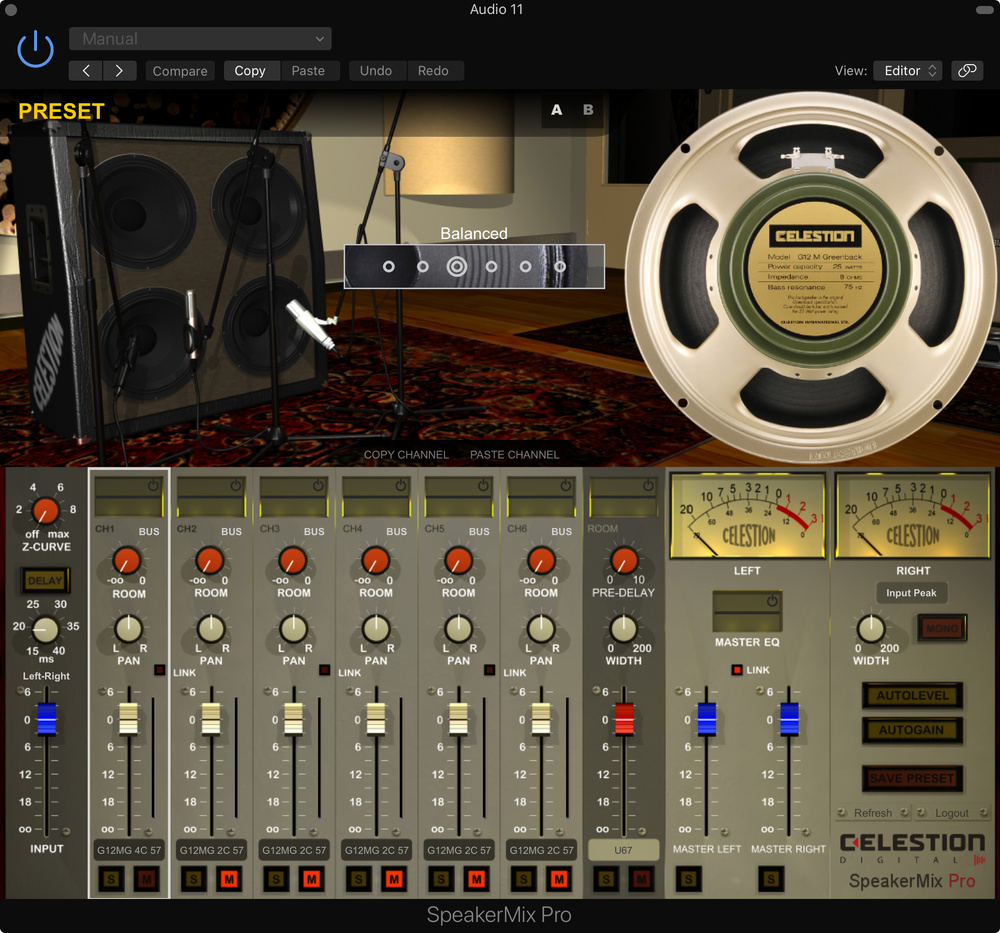Switch to preset slot B

pos(588,110)
